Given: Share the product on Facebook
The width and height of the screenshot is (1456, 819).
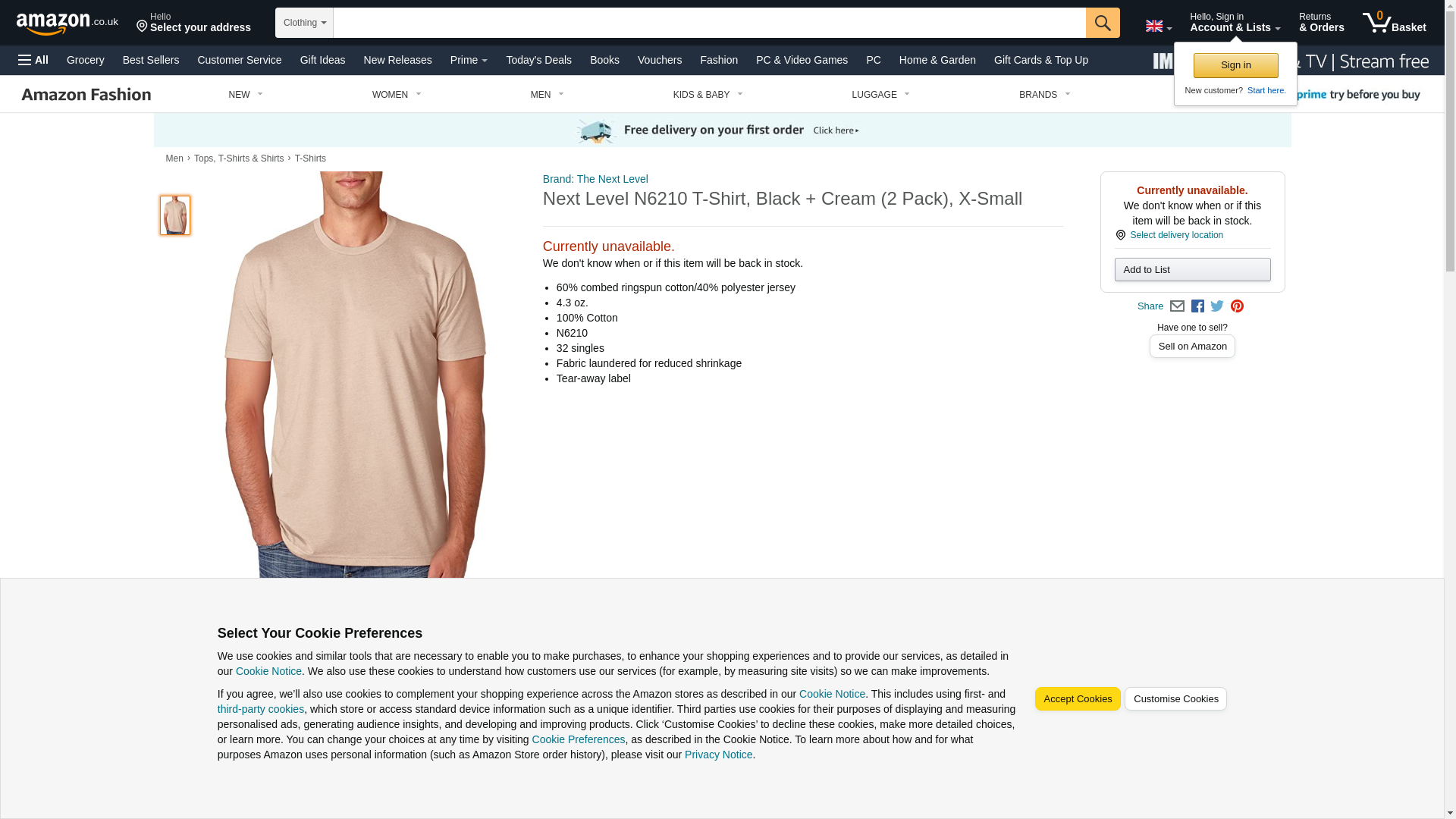Looking at the screenshot, I should pos(1197,306).
